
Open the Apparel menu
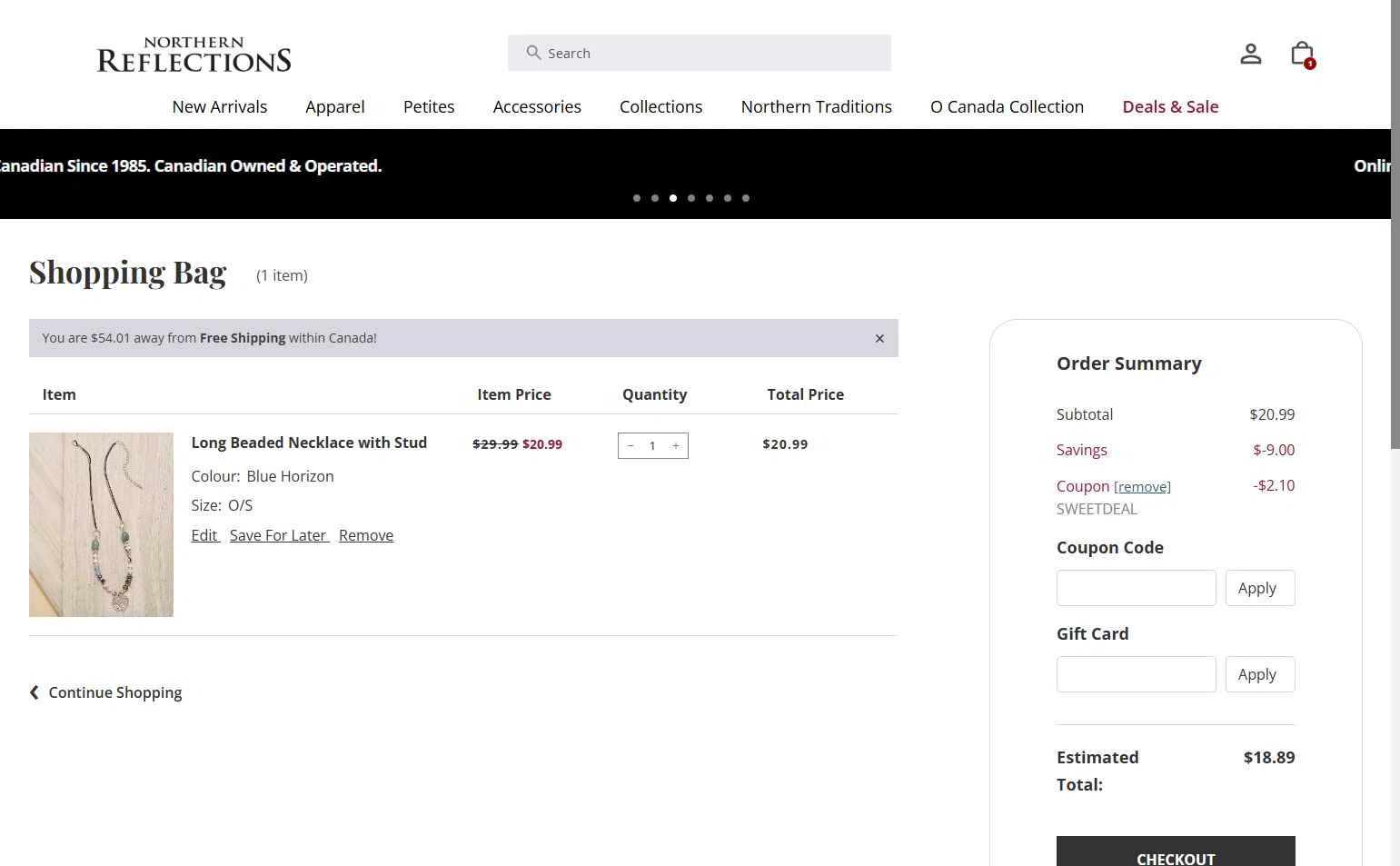coord(335,107)
